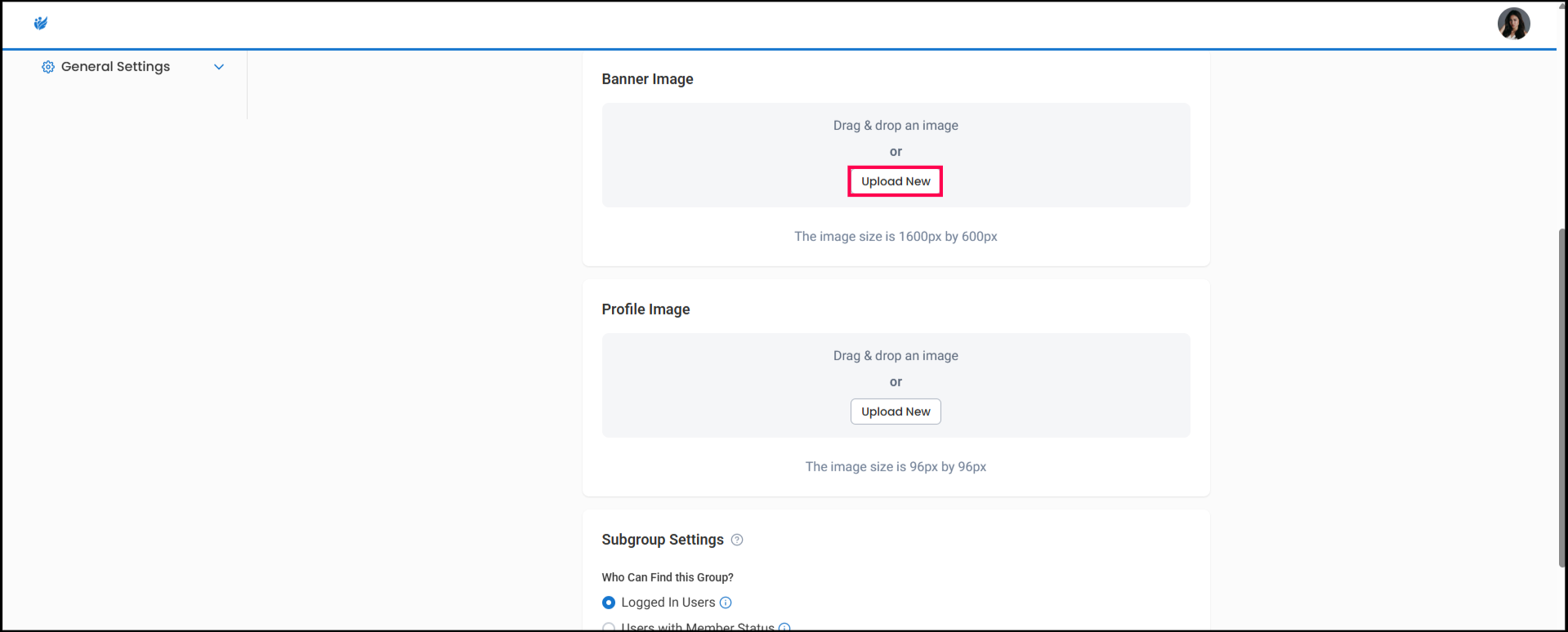Screen dimensions: 1568x632
Task: Select the Users with Member Status radio
Action: pos(609,627)
